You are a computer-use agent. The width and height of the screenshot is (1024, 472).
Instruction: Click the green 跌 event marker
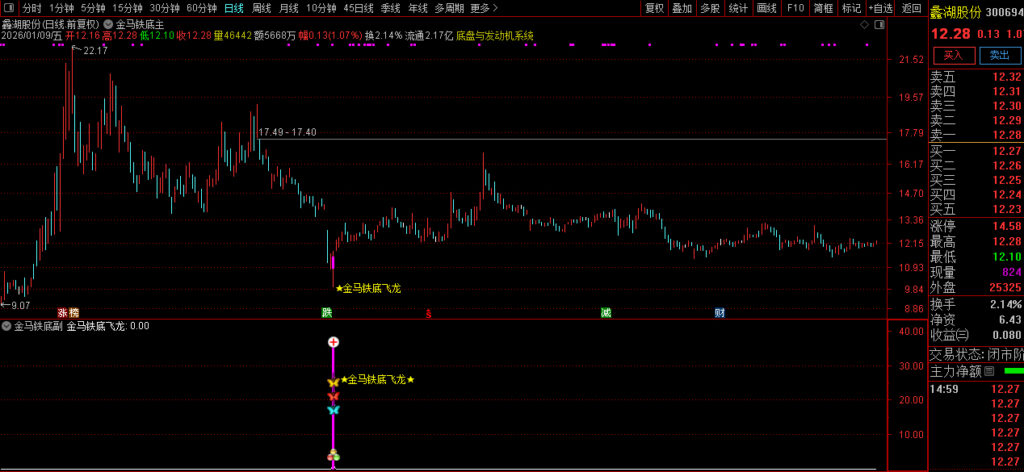click(x=326, y=313)
